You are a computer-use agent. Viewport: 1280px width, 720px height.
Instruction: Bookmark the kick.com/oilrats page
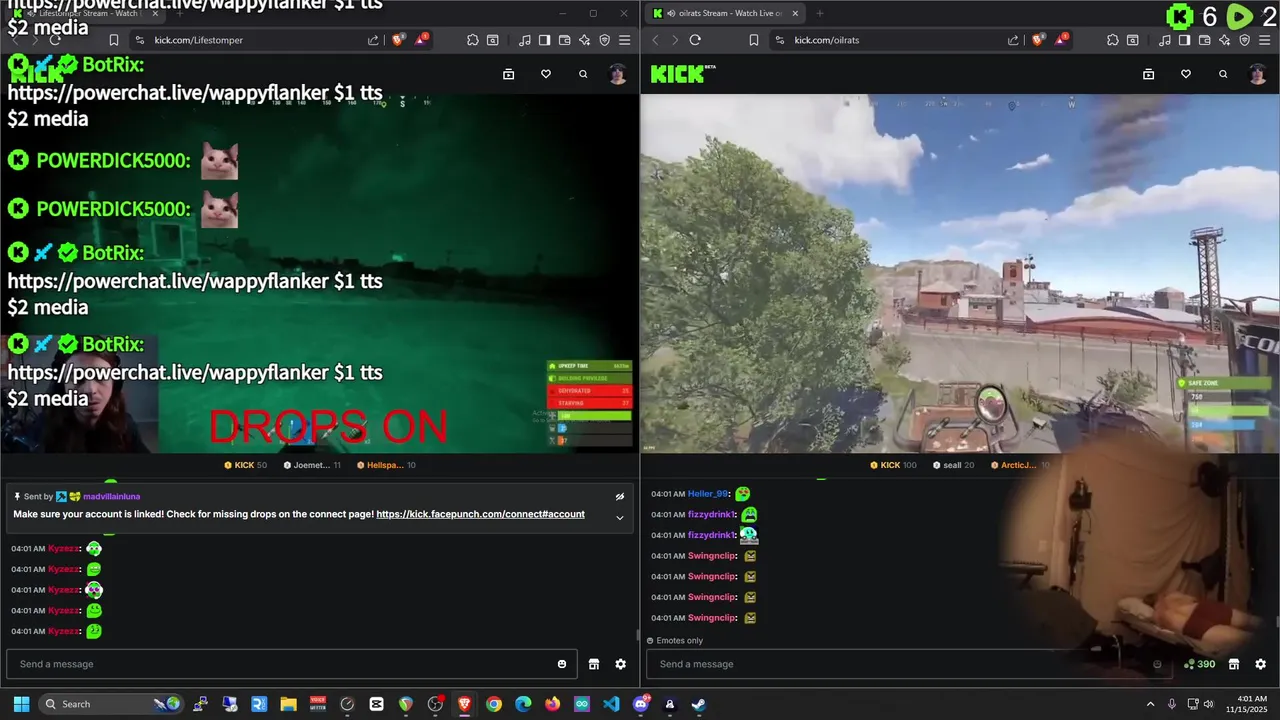click(753, 40)
